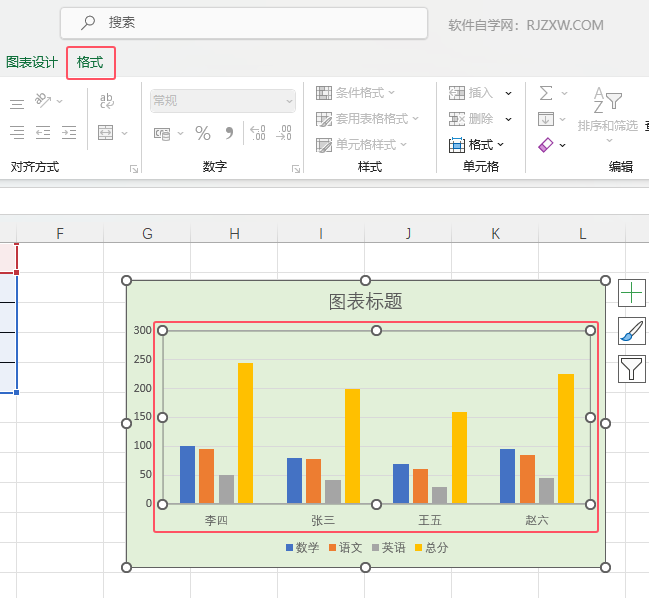The image size is (649, 598).
Task: Click the clear eraser icon
Action: (x=546, y=145)
